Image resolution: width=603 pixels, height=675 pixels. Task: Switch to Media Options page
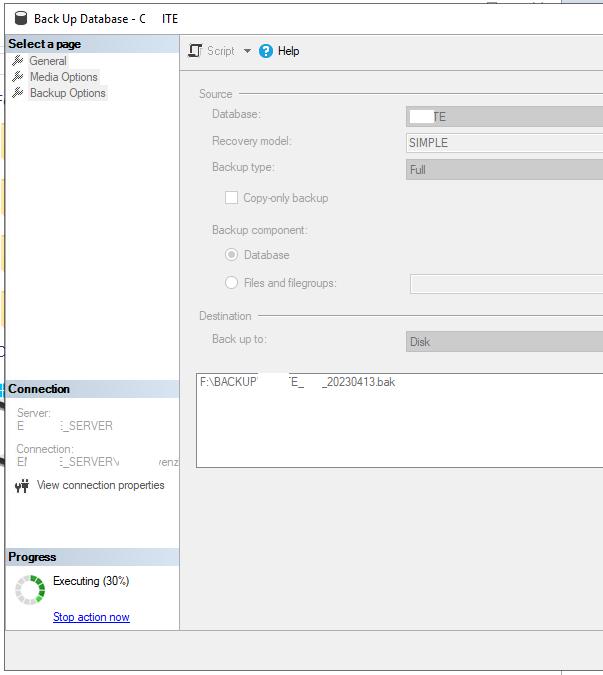point(64,77)
